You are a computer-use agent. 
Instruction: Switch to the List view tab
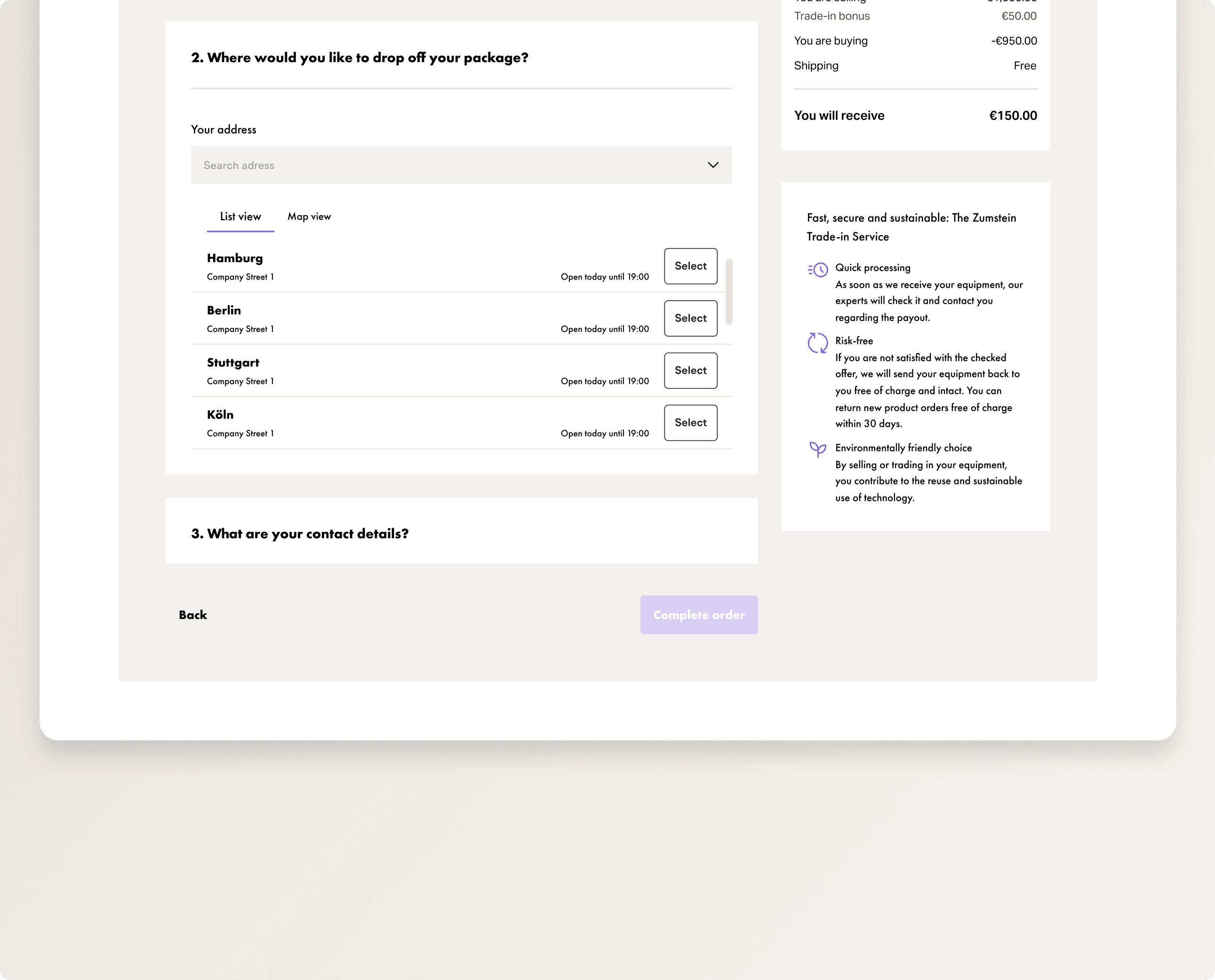pos(240,217)
